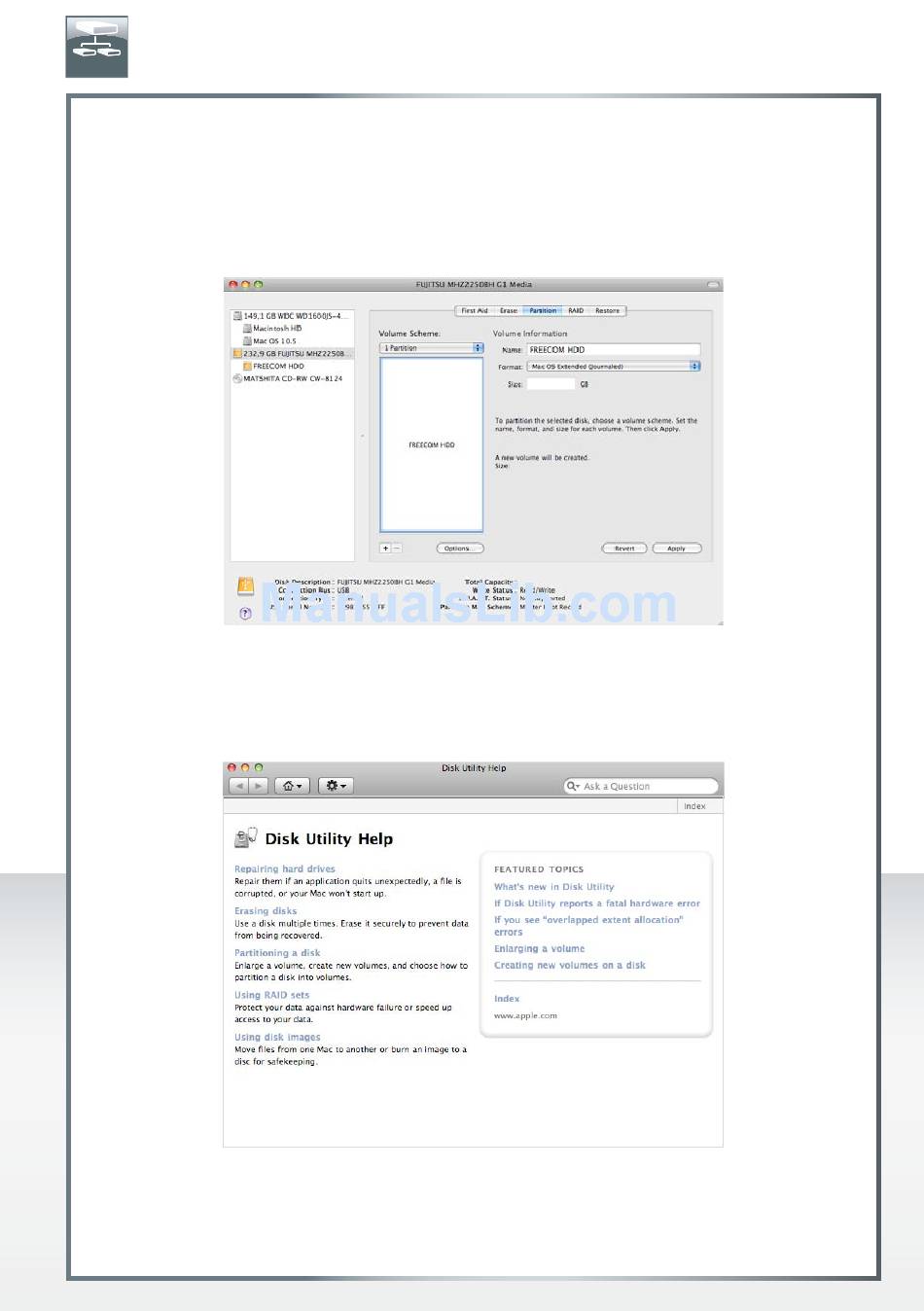Open the Enlarging a volume link
The image size is (924, 1311).
click(x=540, y=949)
